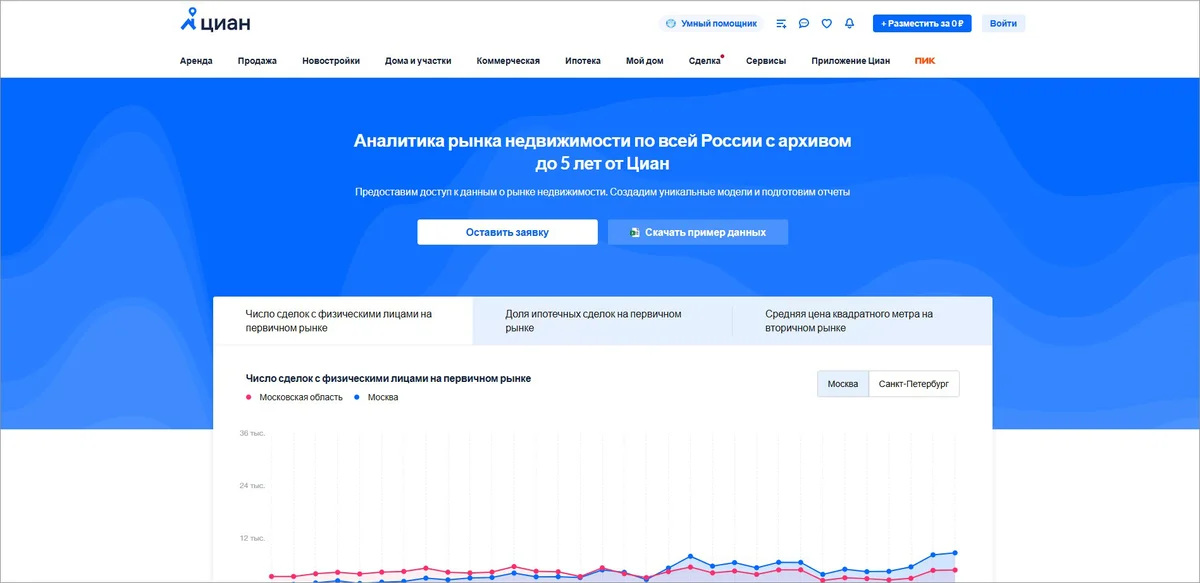Screen dimensions: 1200x583
Task: Open messages chat icon
Action: (x=804, y=23)
